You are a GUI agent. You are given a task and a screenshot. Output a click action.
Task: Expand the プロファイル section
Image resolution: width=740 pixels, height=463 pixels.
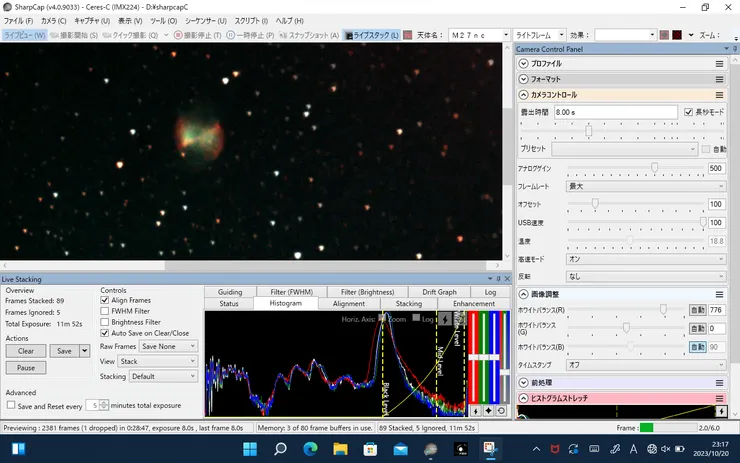point(523,63)
